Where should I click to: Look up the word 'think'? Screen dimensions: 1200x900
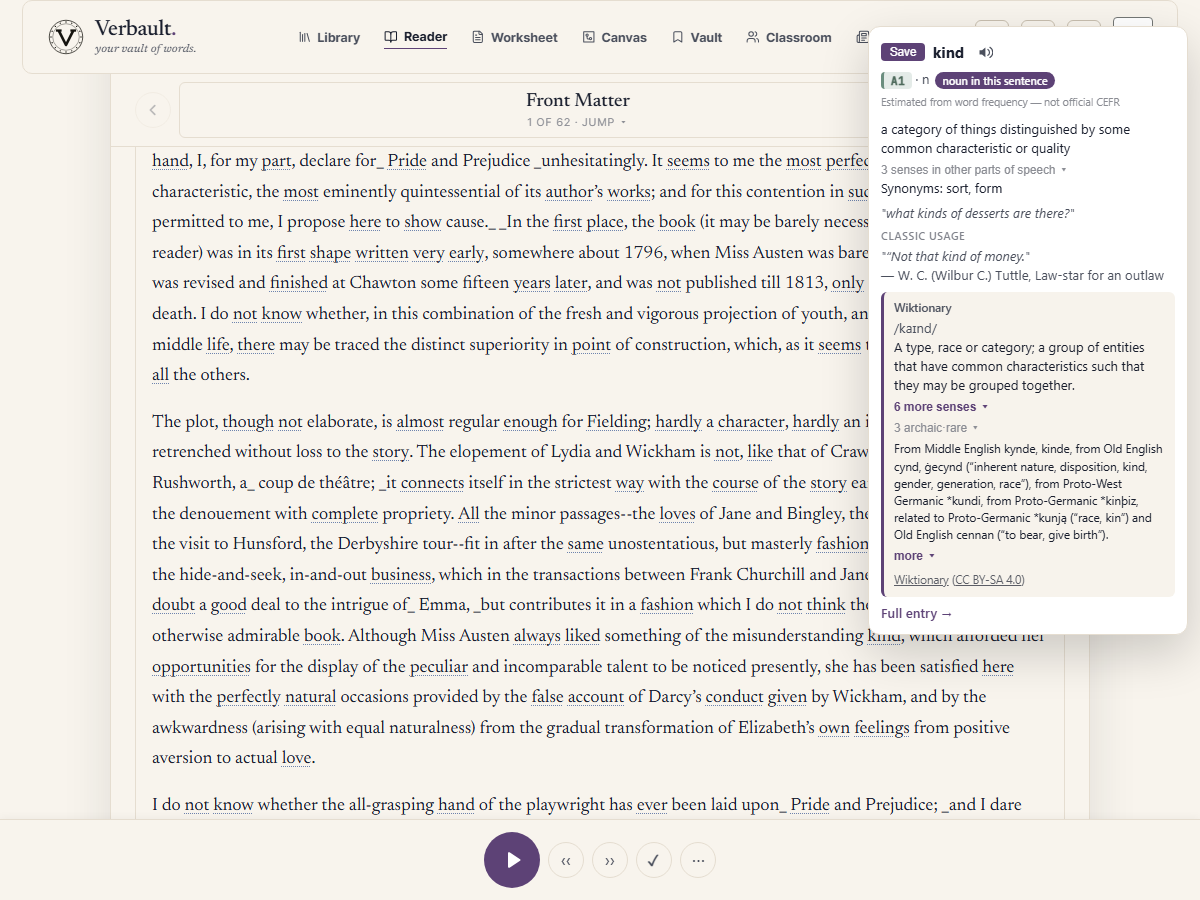(826, 605)
